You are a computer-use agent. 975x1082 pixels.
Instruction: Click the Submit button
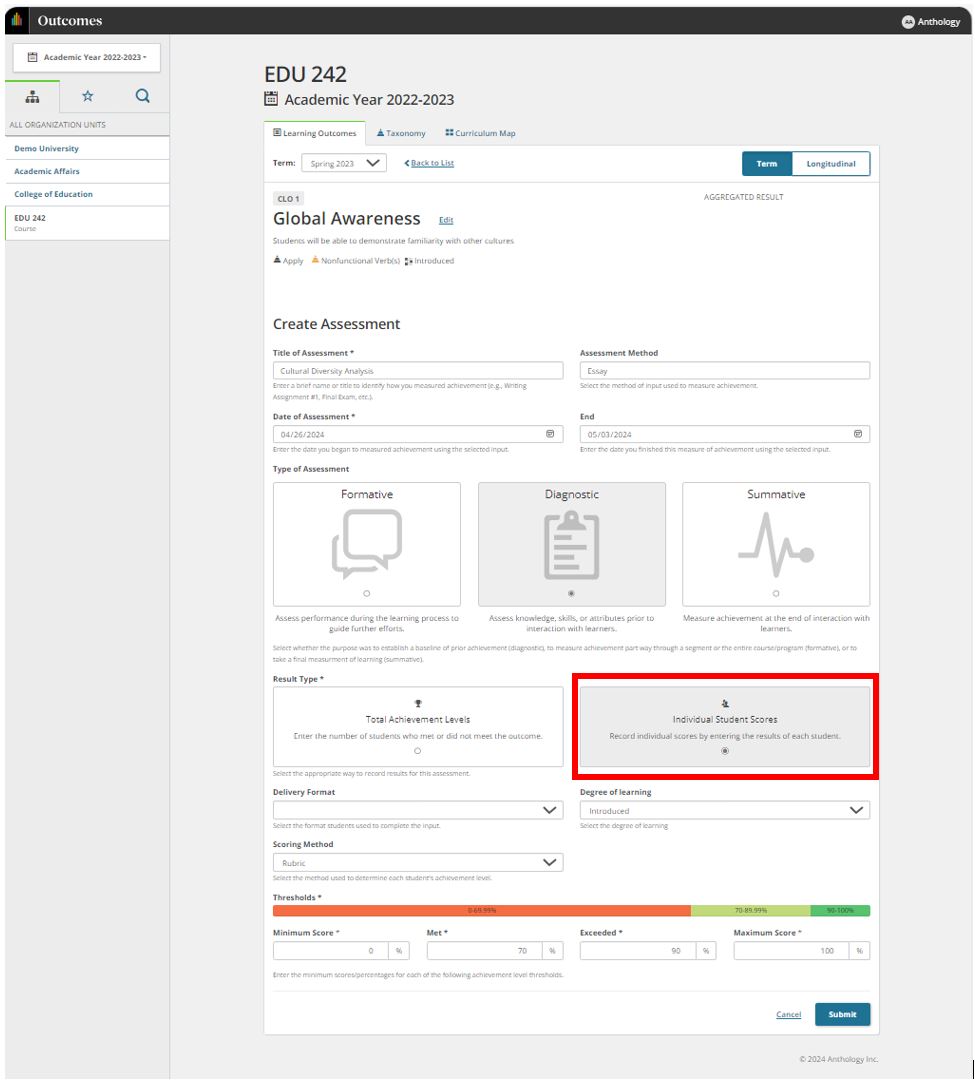point(842,1014)
